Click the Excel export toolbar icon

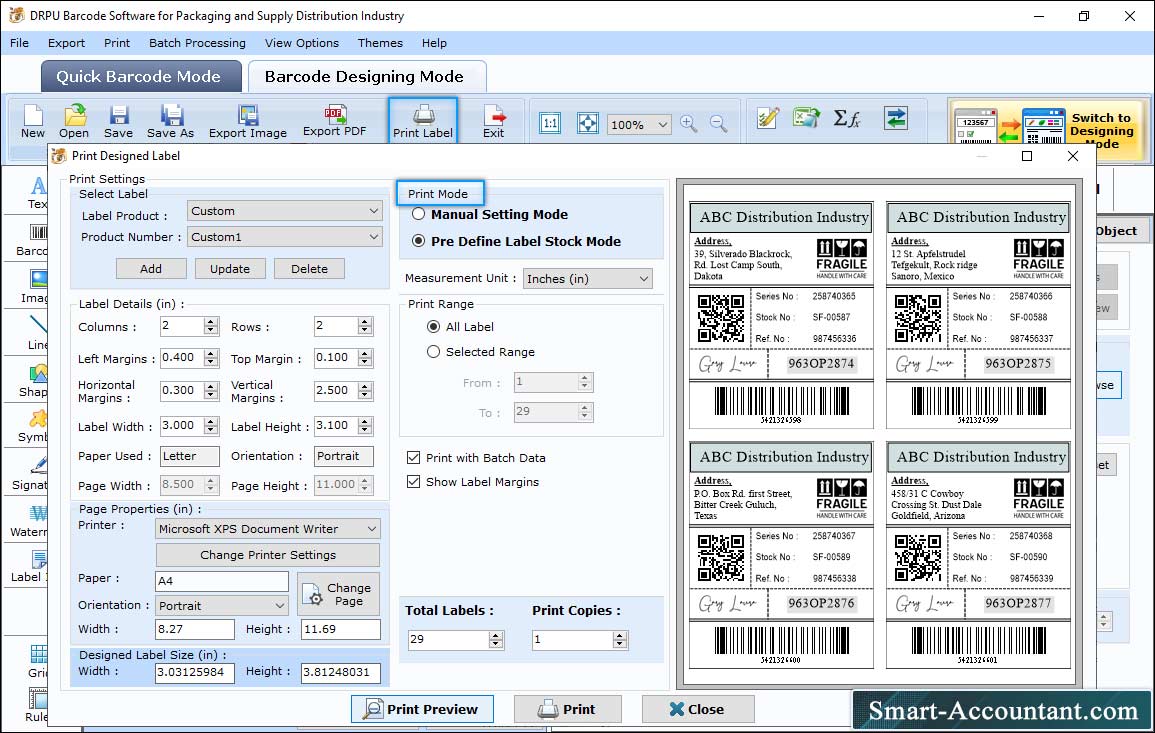pyautogui.click(x=807, y=118)
